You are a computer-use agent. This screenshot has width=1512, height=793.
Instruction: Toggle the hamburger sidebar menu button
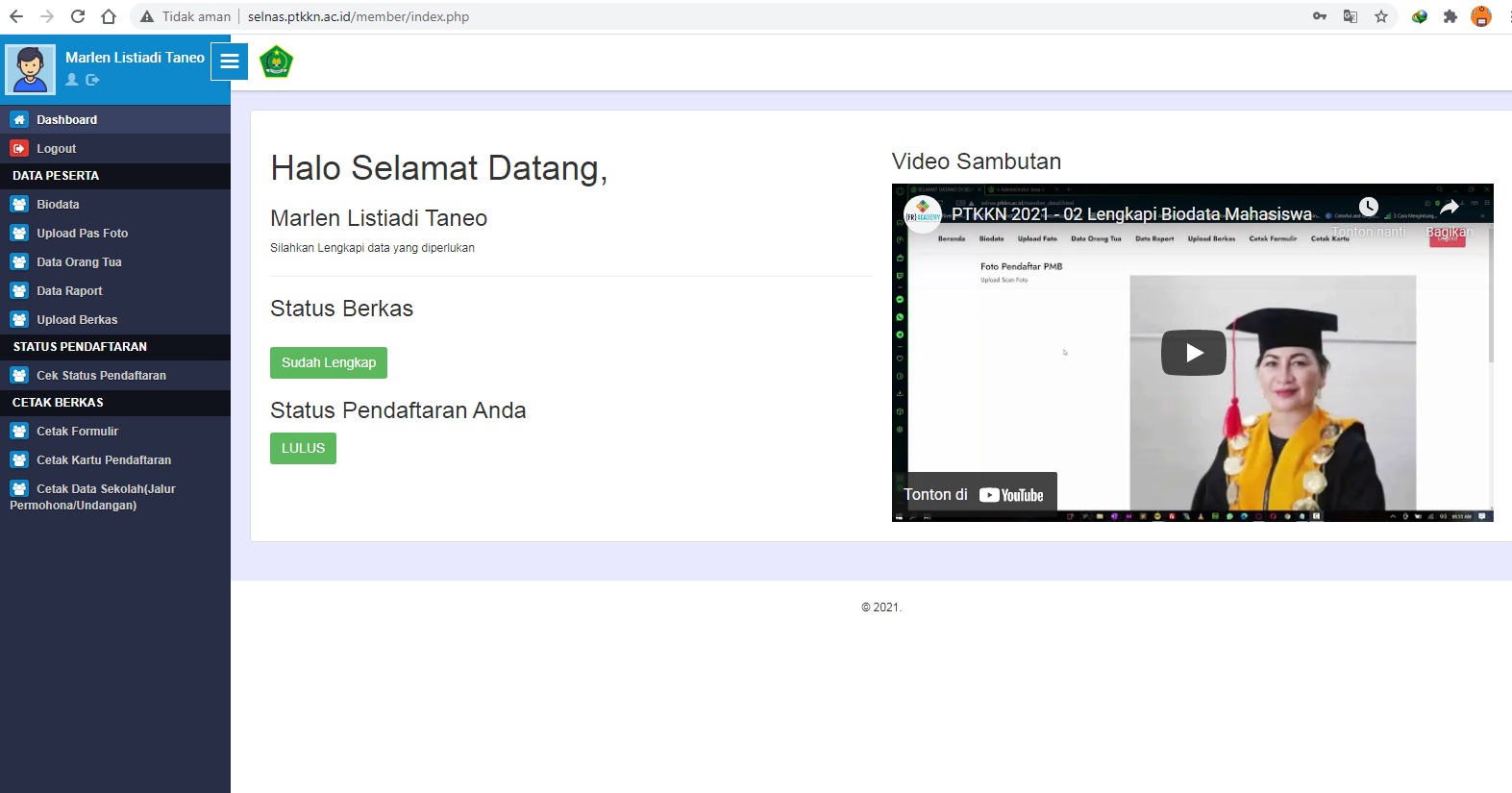(x=229, y=62)
